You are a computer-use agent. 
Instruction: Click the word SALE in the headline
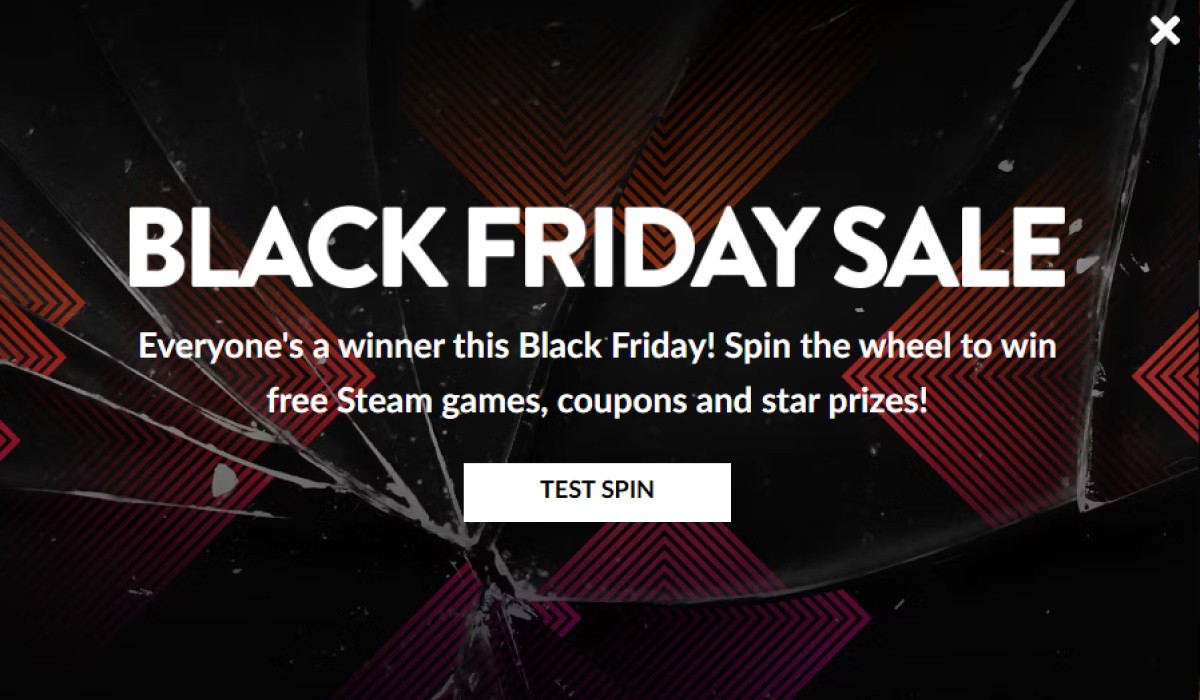pyautogui.click(x=948, y=247)
